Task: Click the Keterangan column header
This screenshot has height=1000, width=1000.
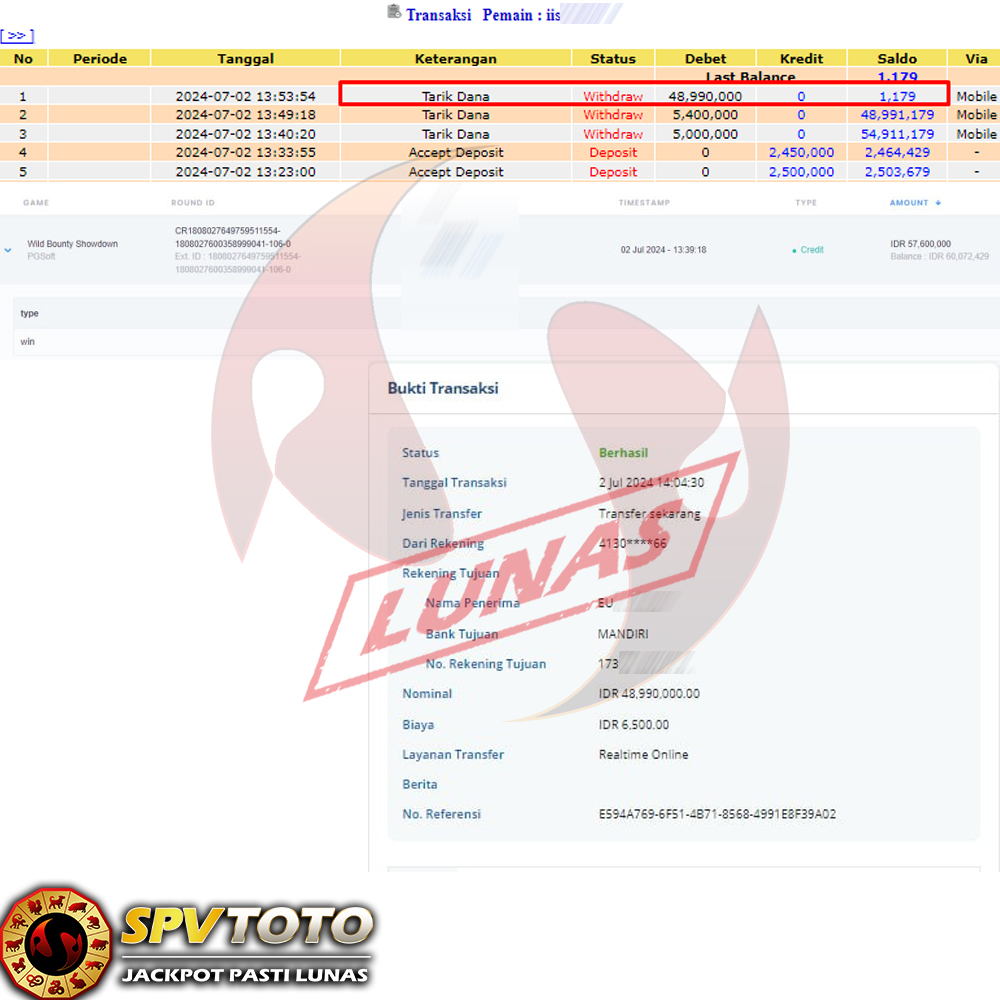Action: (456, 59)
